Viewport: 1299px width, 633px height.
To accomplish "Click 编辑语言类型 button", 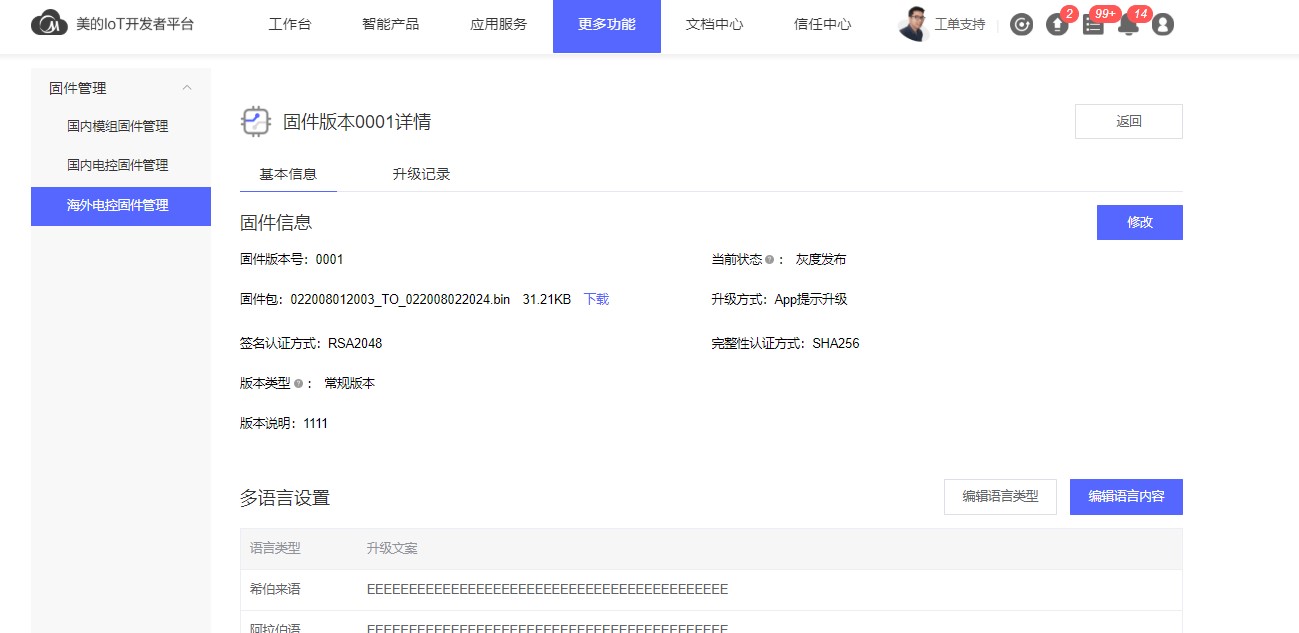I will click(1000, 496).
